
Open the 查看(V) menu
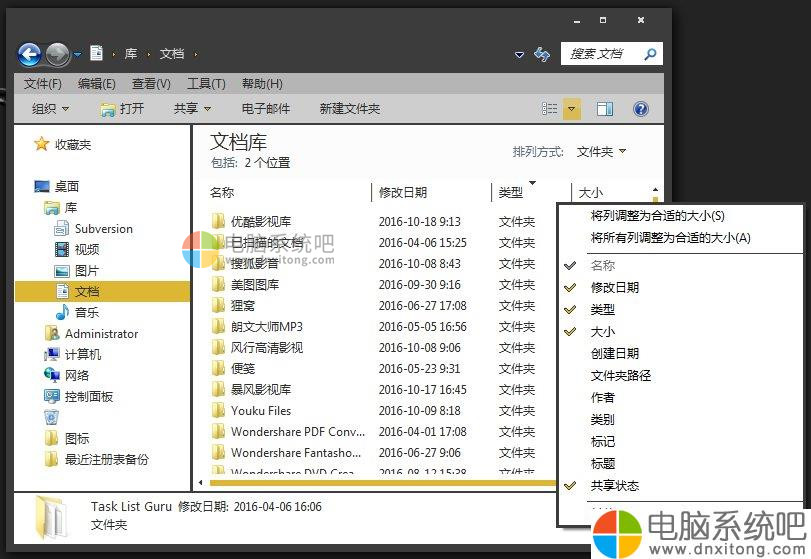point(151,83)
